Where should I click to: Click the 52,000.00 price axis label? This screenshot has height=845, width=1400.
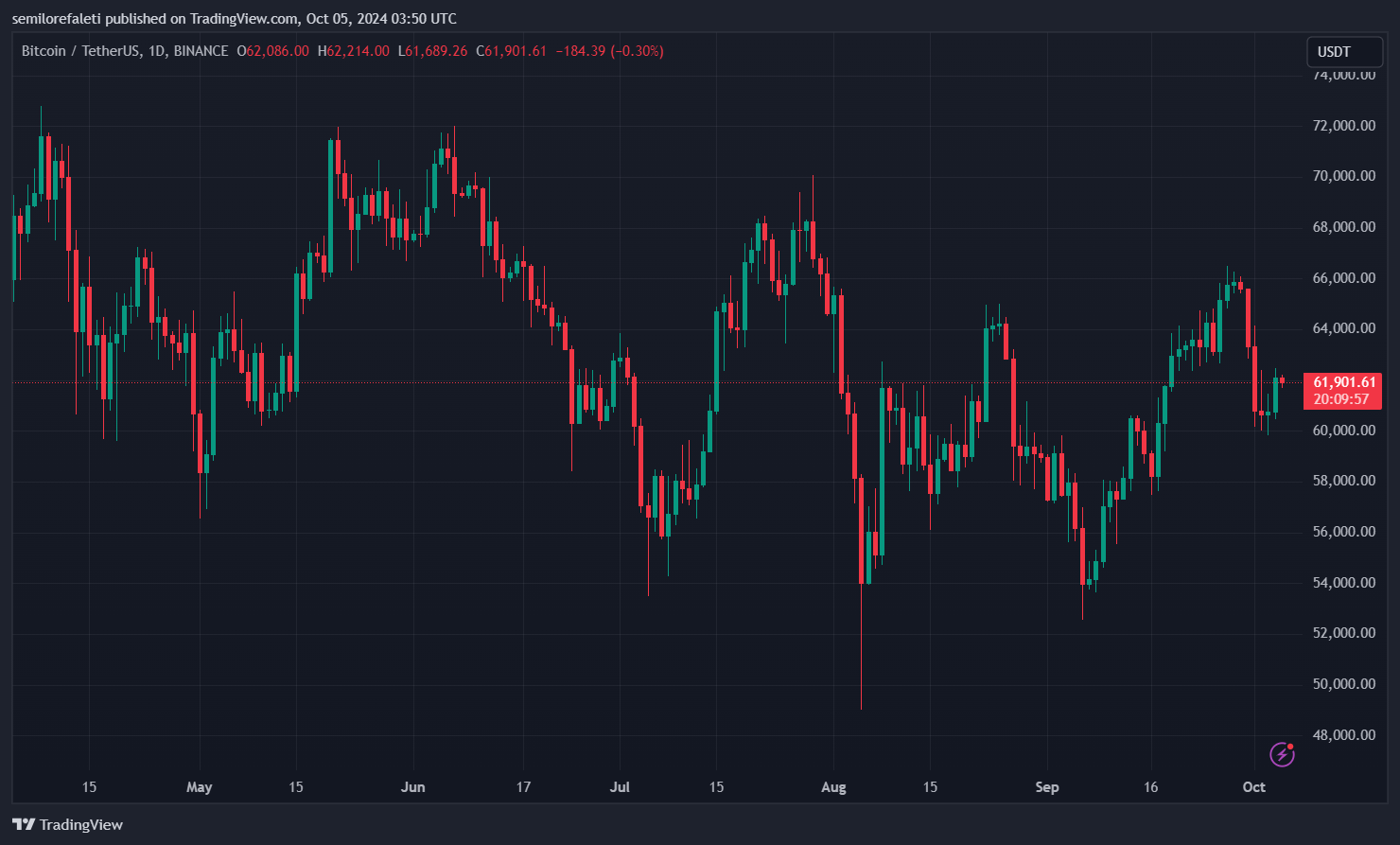click(1342, 633)
